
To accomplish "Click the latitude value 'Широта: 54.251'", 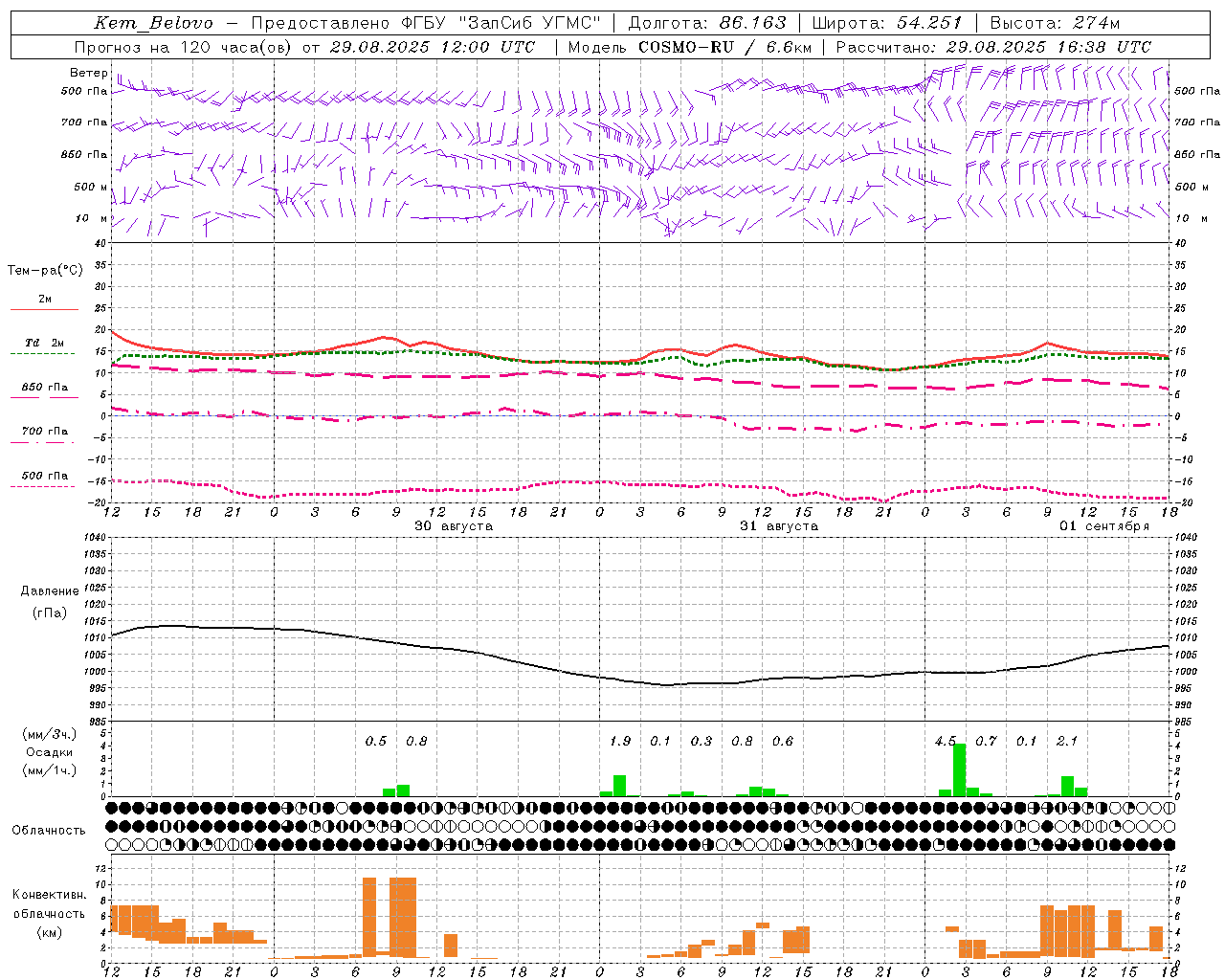I will coord(886,23).
